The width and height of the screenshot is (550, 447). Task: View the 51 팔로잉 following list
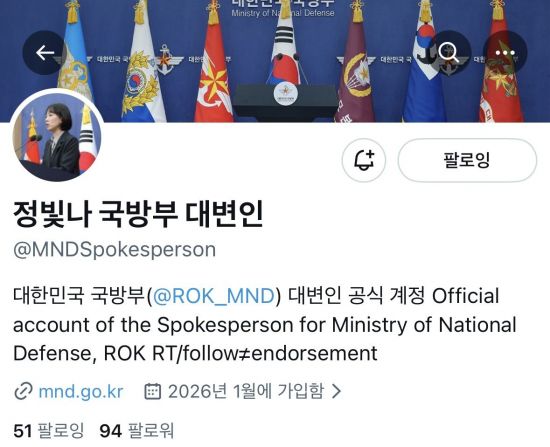tap(48, 431)
